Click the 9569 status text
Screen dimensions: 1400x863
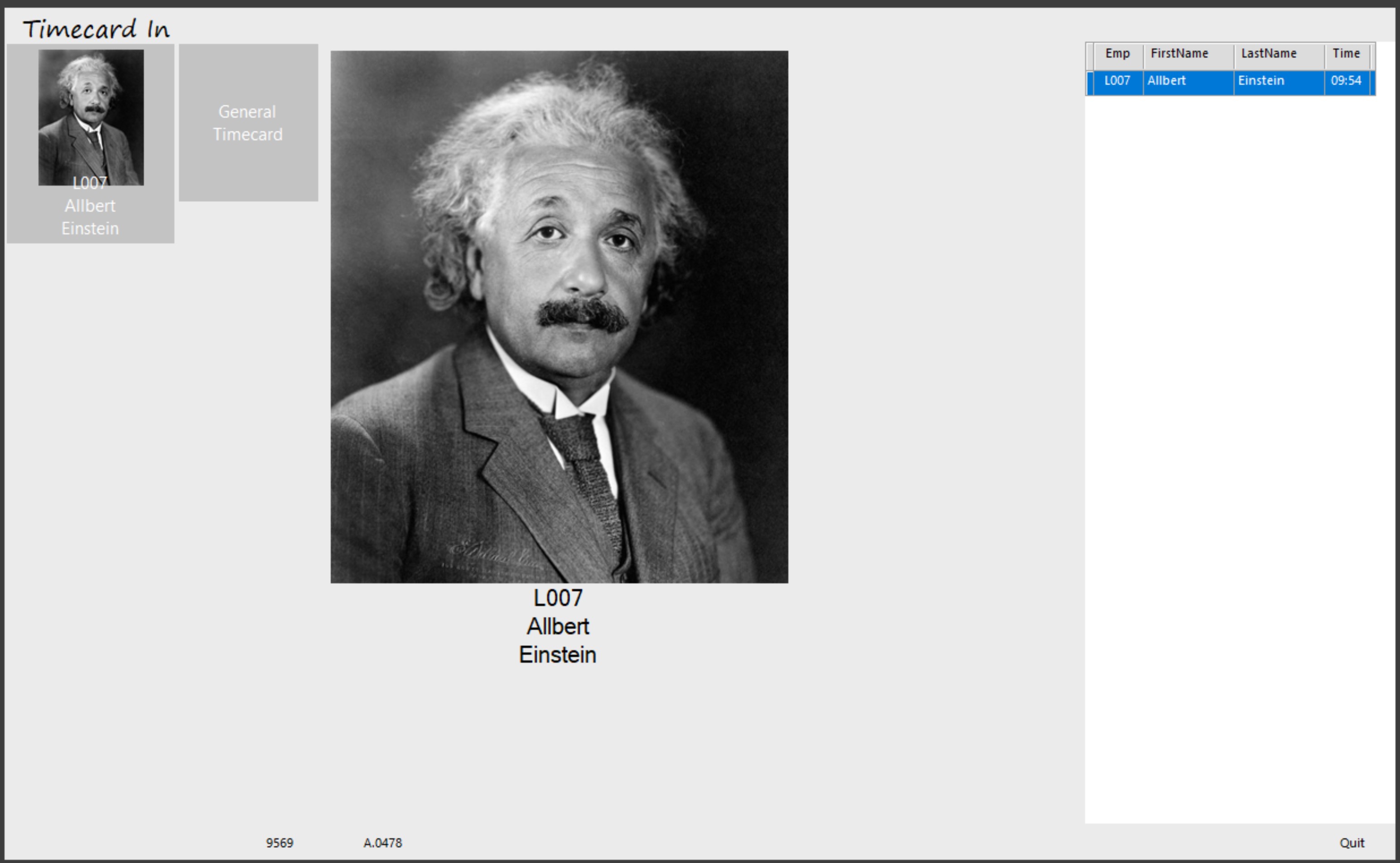[280, 843]
